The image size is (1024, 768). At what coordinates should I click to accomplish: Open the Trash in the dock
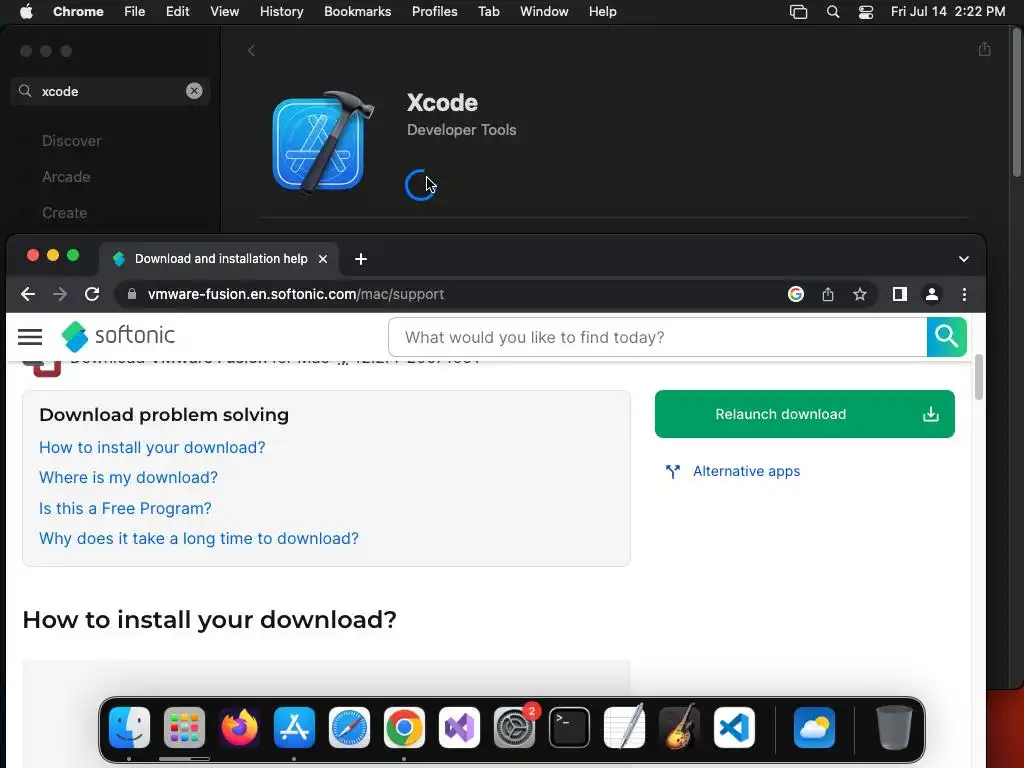(x=894, y=727)
